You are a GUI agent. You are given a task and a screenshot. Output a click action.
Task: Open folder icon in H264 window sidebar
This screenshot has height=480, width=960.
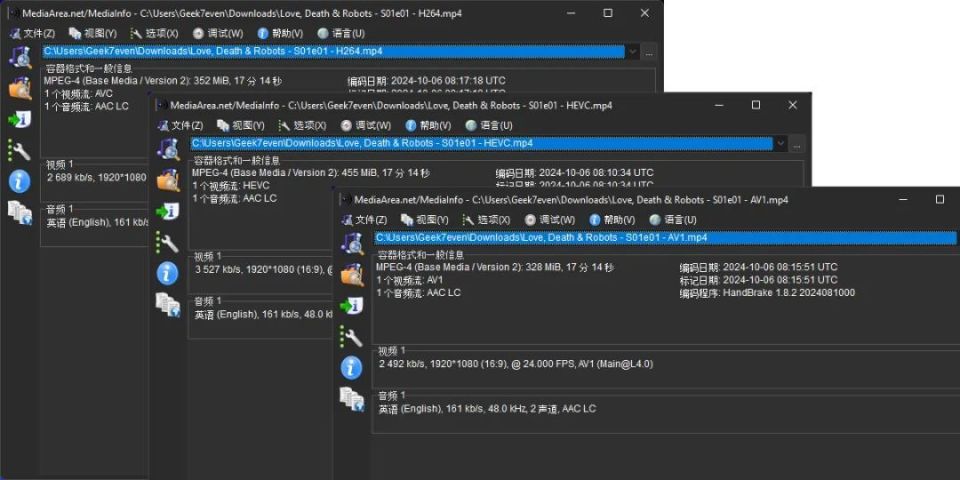(x=20, y=88)
